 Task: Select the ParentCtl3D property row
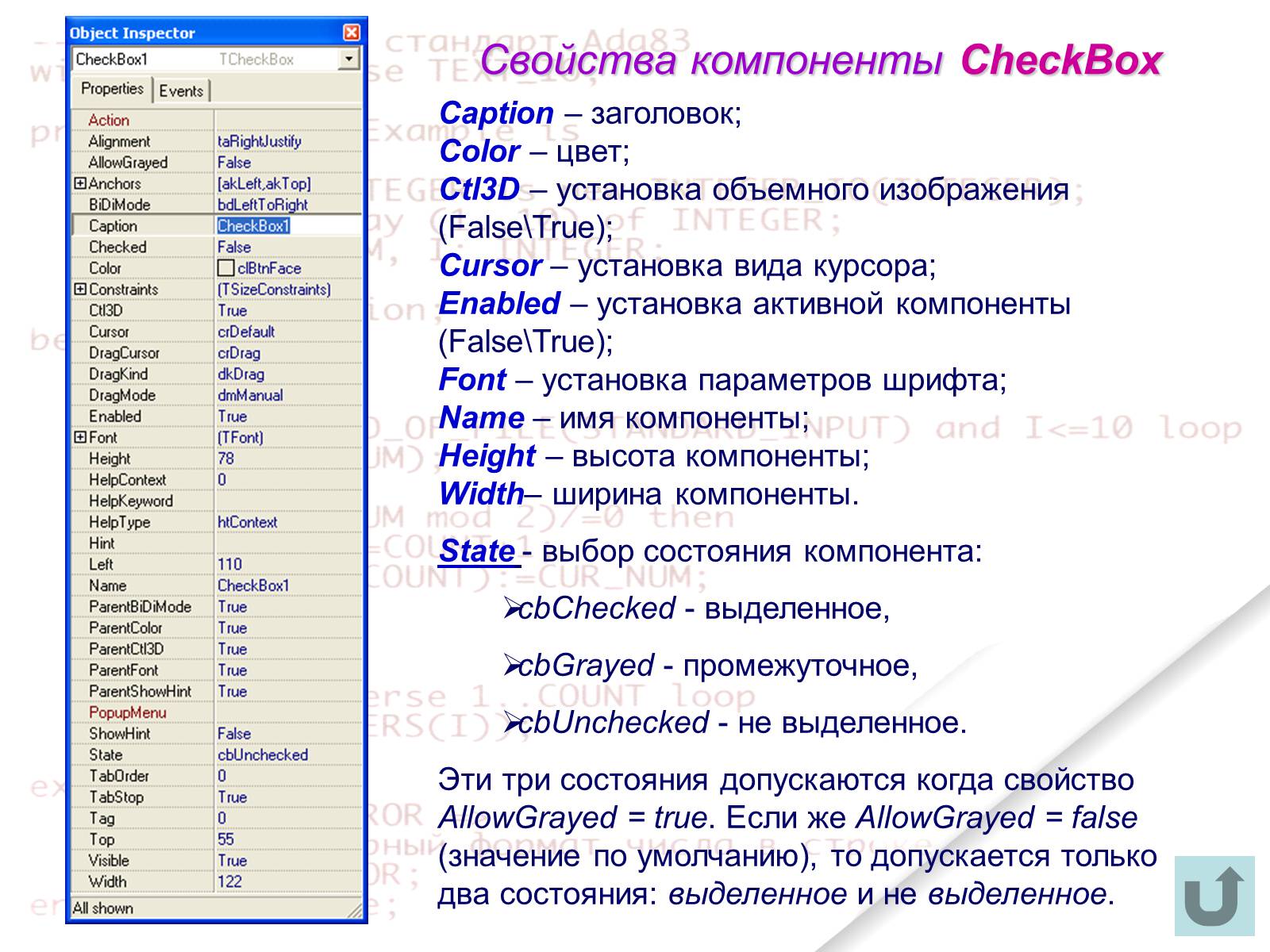216,649
